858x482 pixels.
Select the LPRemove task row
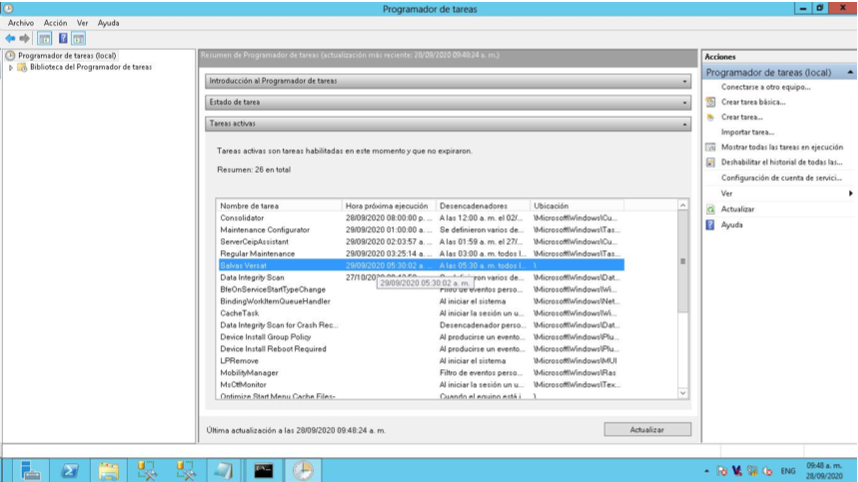(420, 361)
